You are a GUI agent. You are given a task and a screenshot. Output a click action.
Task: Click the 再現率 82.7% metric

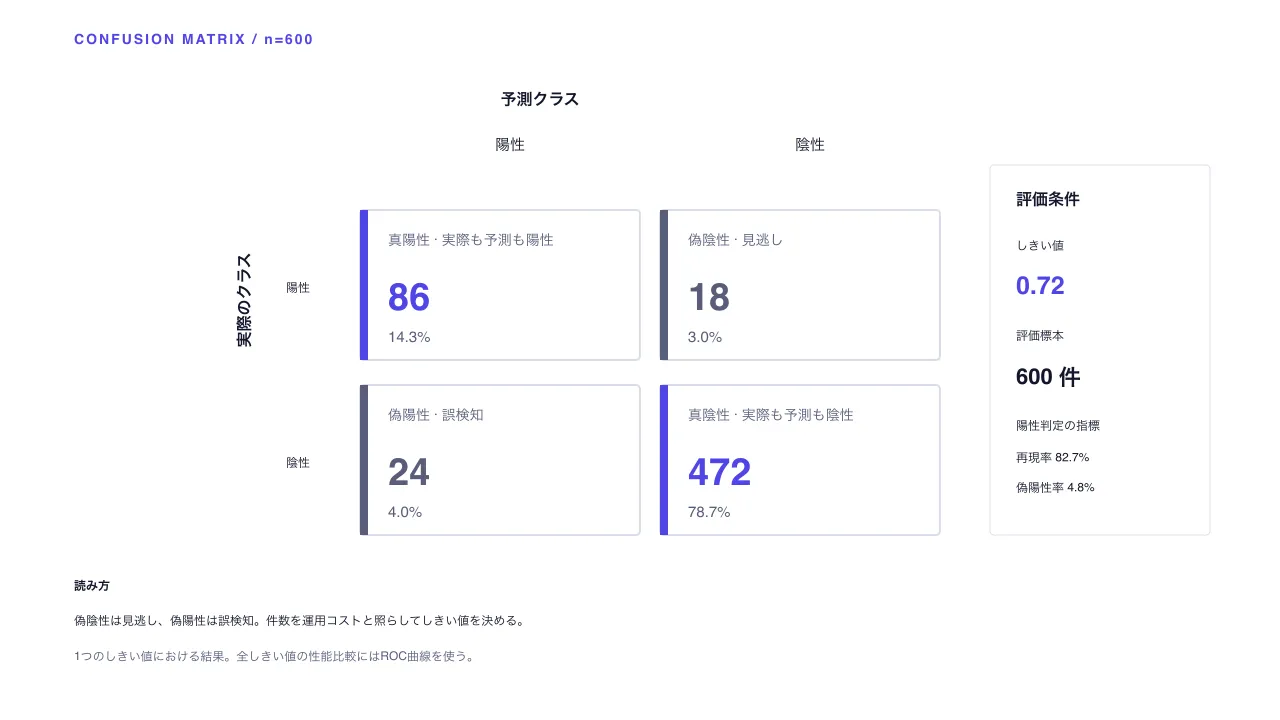point(1053,457)
